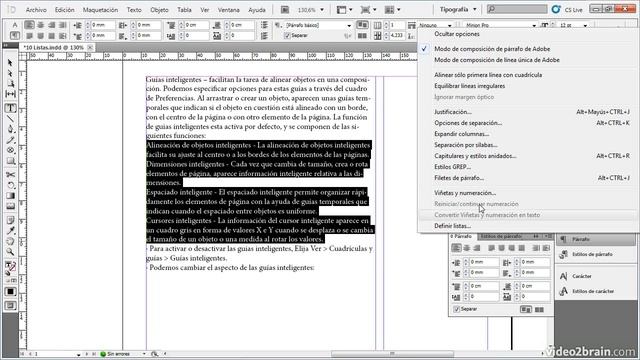Image resolution: width=640 pixels, height=360 pixels.
Task: Open the Texto menu
Action: (x=134, y=9)
